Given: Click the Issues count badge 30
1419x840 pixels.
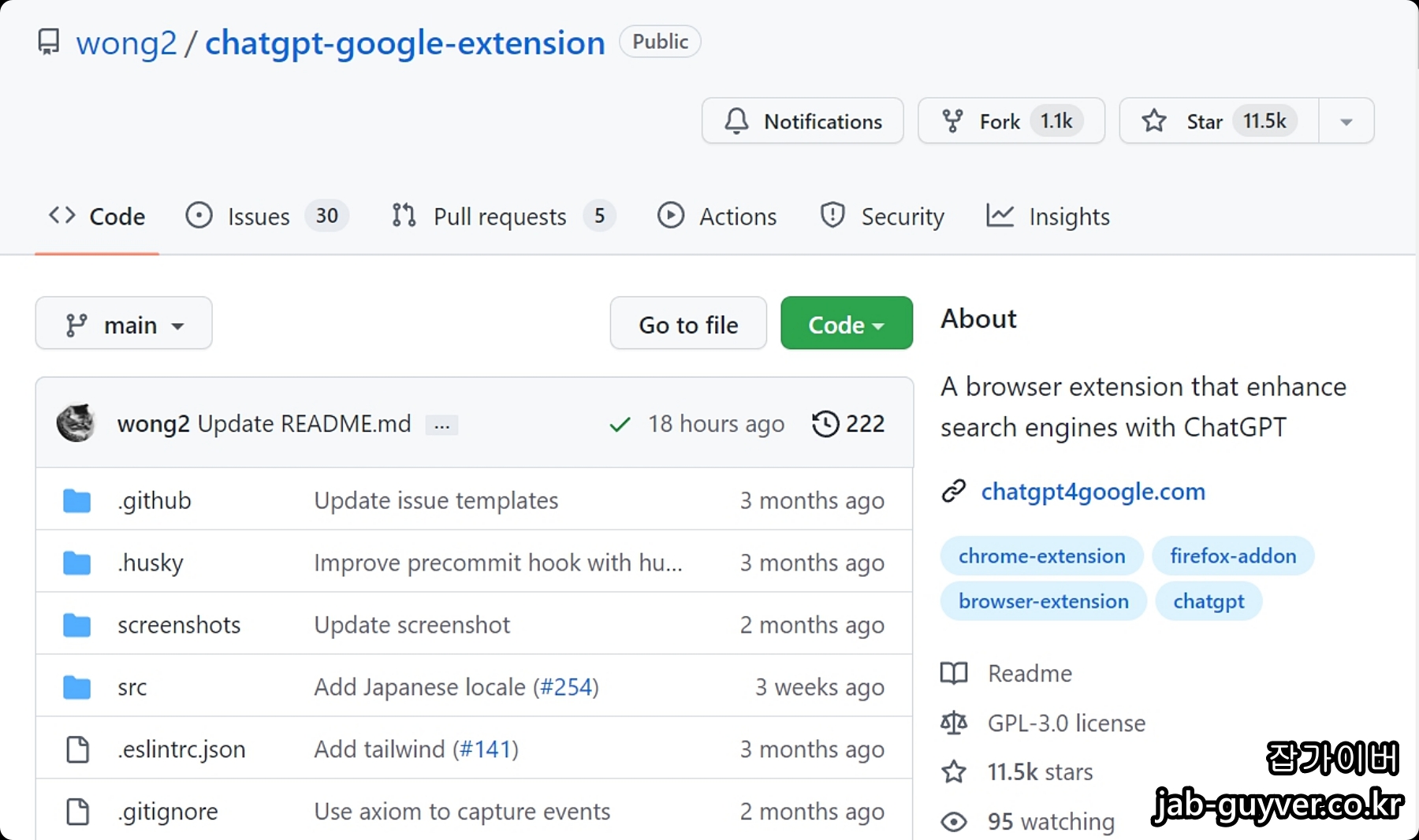Looking at the screenshot, I should point(326,216).
